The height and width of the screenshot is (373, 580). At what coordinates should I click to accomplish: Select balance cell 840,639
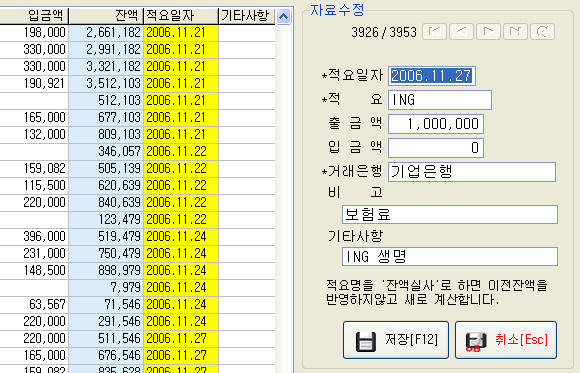click(106, 203)
